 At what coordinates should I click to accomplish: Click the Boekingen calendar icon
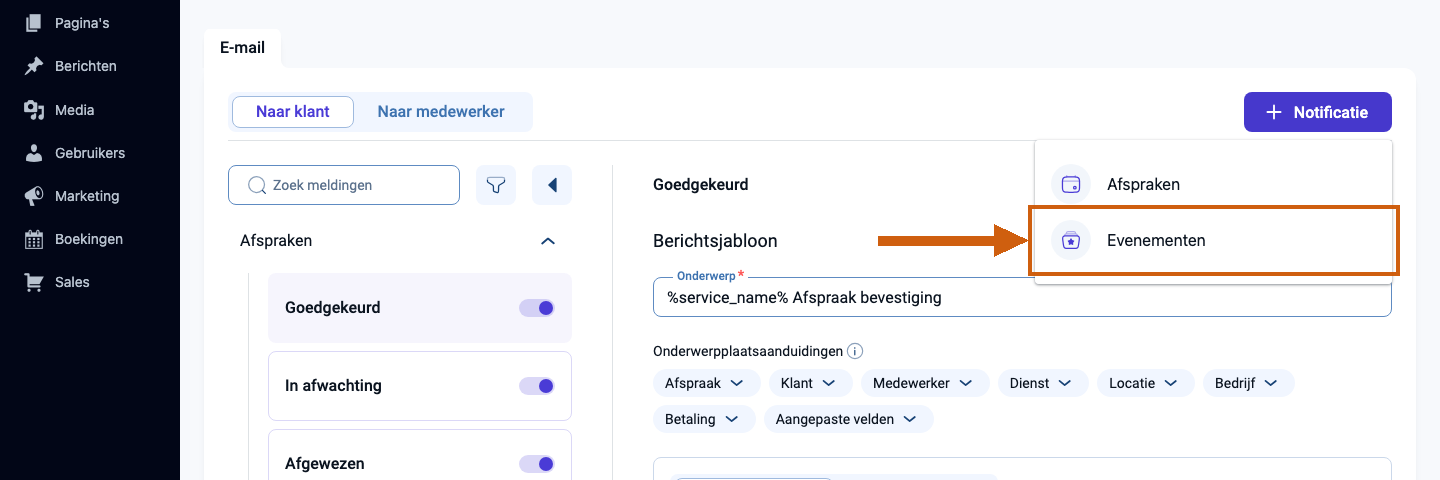(x=34, y=239)
